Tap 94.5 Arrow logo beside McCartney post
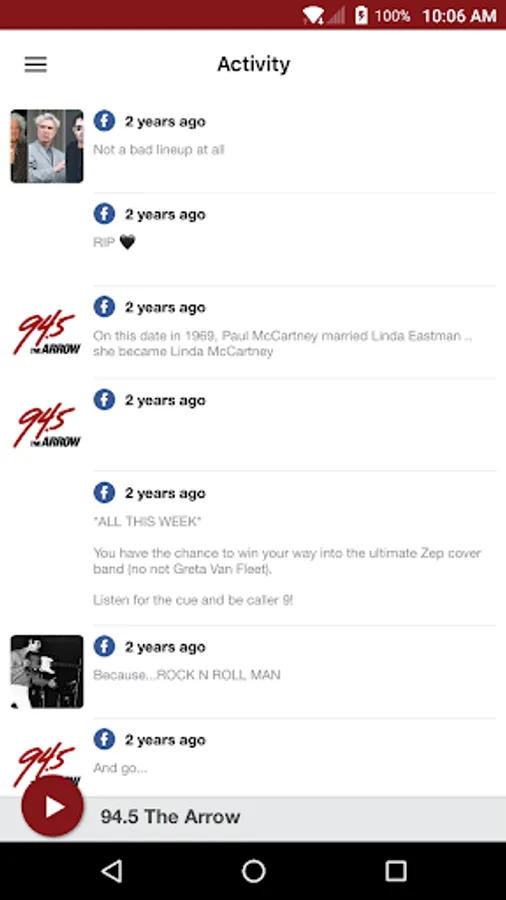The height and width of the screenshot is (900, 506). pos(47,332)
